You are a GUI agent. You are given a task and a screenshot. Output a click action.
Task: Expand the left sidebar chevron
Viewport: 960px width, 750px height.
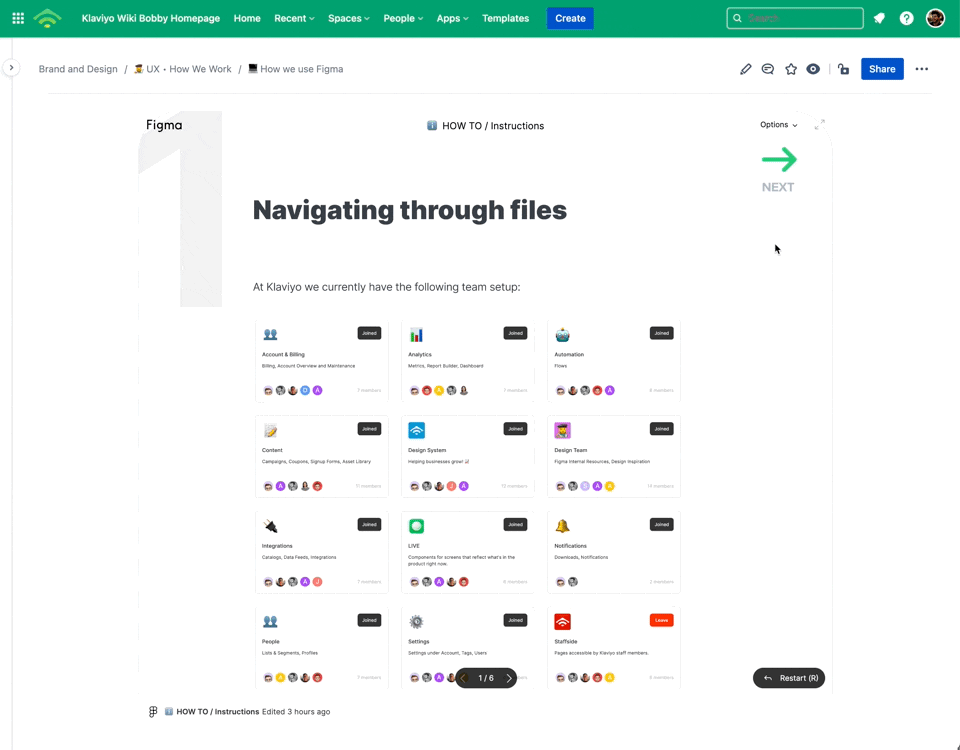coord(11,68)
